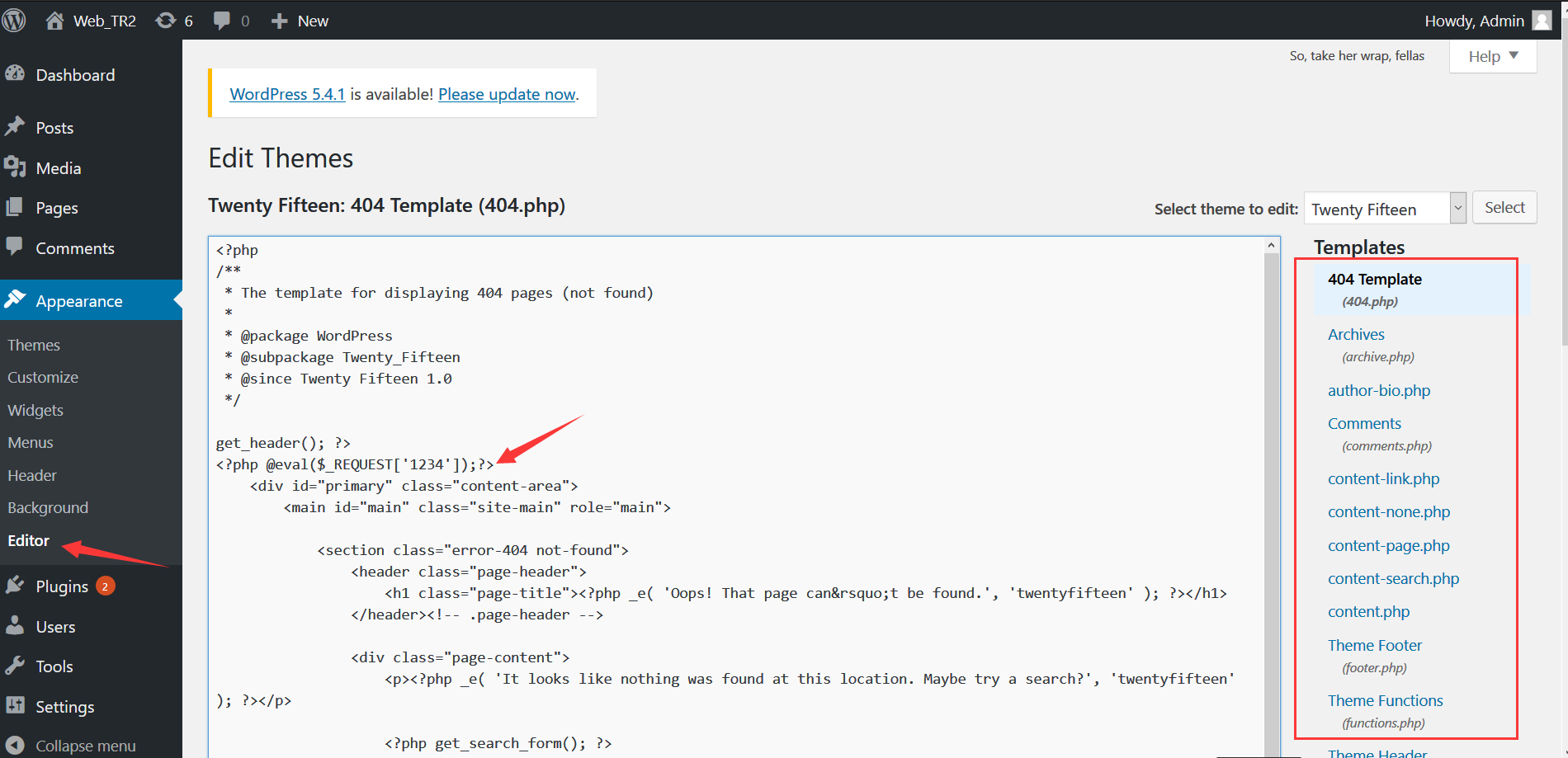
Task: Go to Customize submenu
Action: click(43, 377)
